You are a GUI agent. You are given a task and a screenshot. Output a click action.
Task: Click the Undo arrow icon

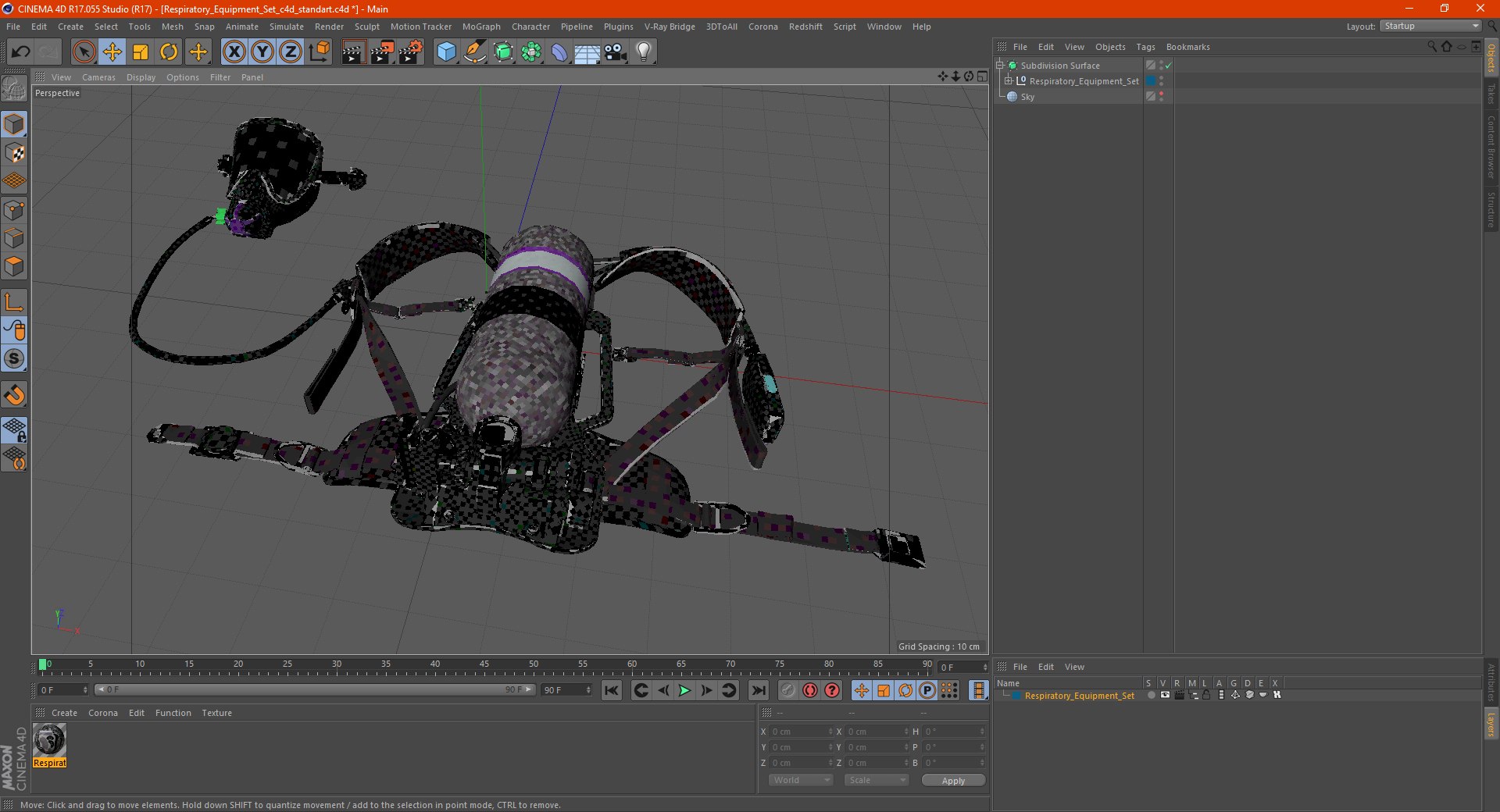tap(21, 52)
